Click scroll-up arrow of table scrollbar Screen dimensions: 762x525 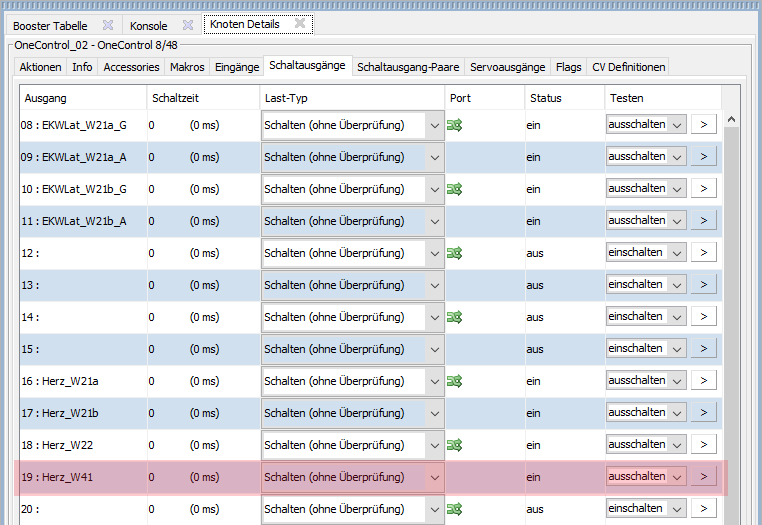732,119
